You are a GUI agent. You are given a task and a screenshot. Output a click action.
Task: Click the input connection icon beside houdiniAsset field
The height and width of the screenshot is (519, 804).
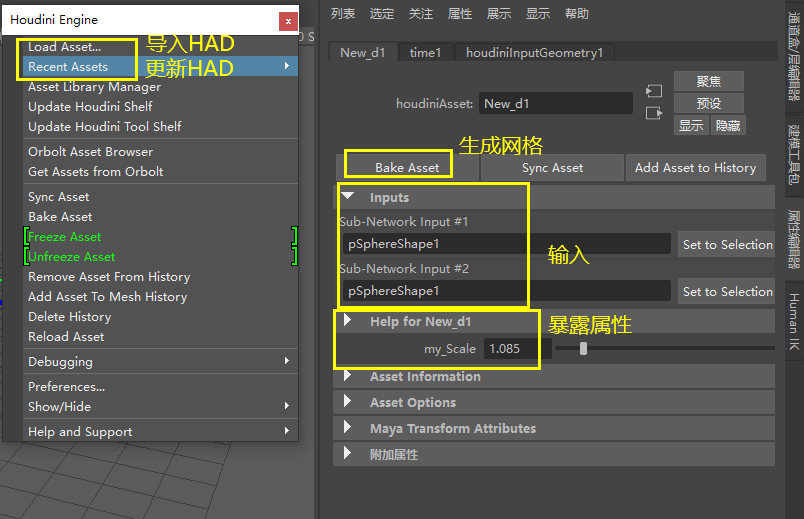pyautogui.click(x=654, y=91)
